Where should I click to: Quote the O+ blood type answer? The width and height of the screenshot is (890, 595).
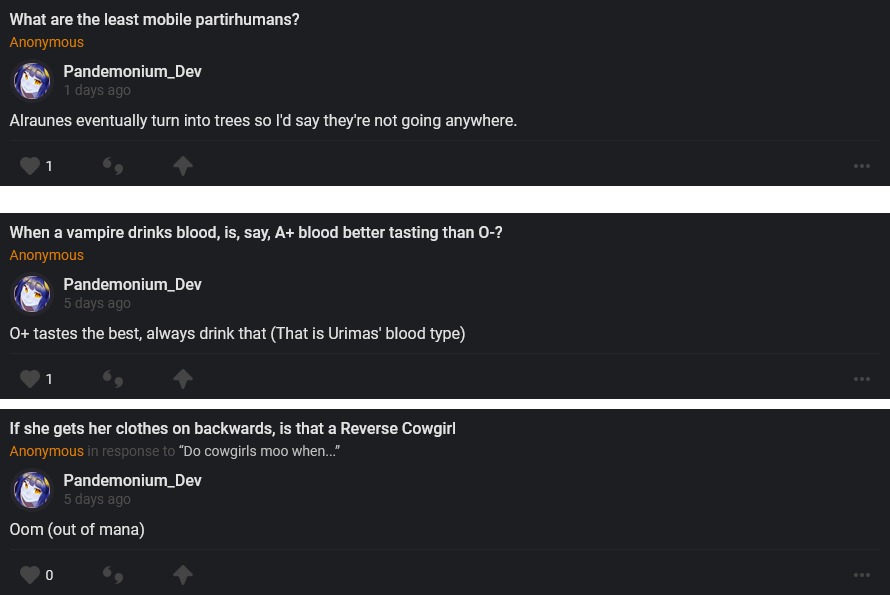click(113, 379)
